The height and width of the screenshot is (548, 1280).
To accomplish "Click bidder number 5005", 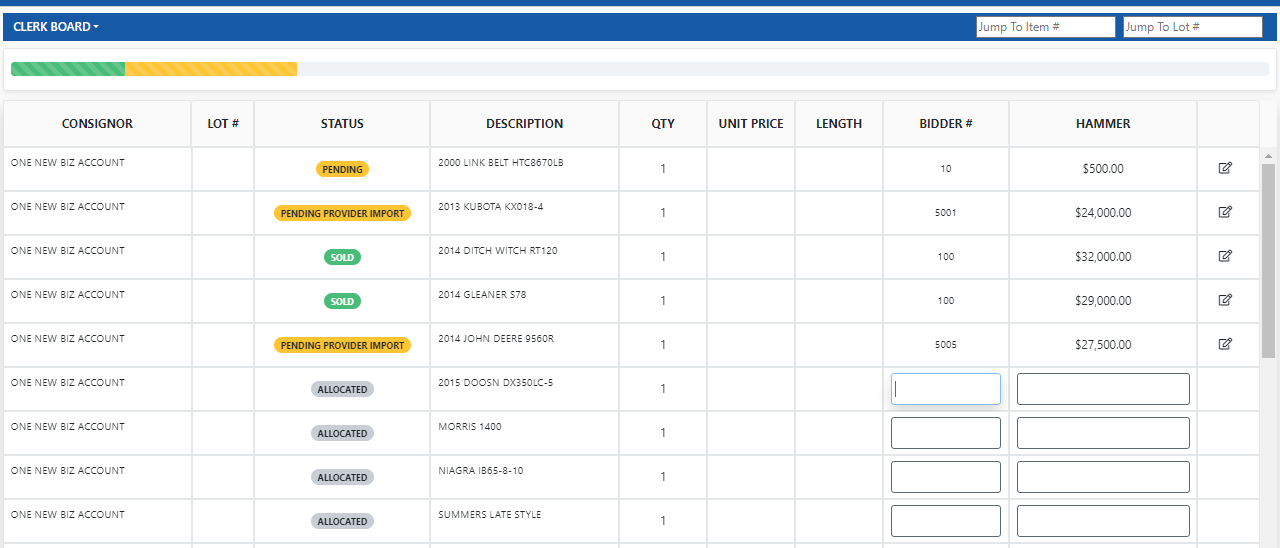I will point(946,345).
